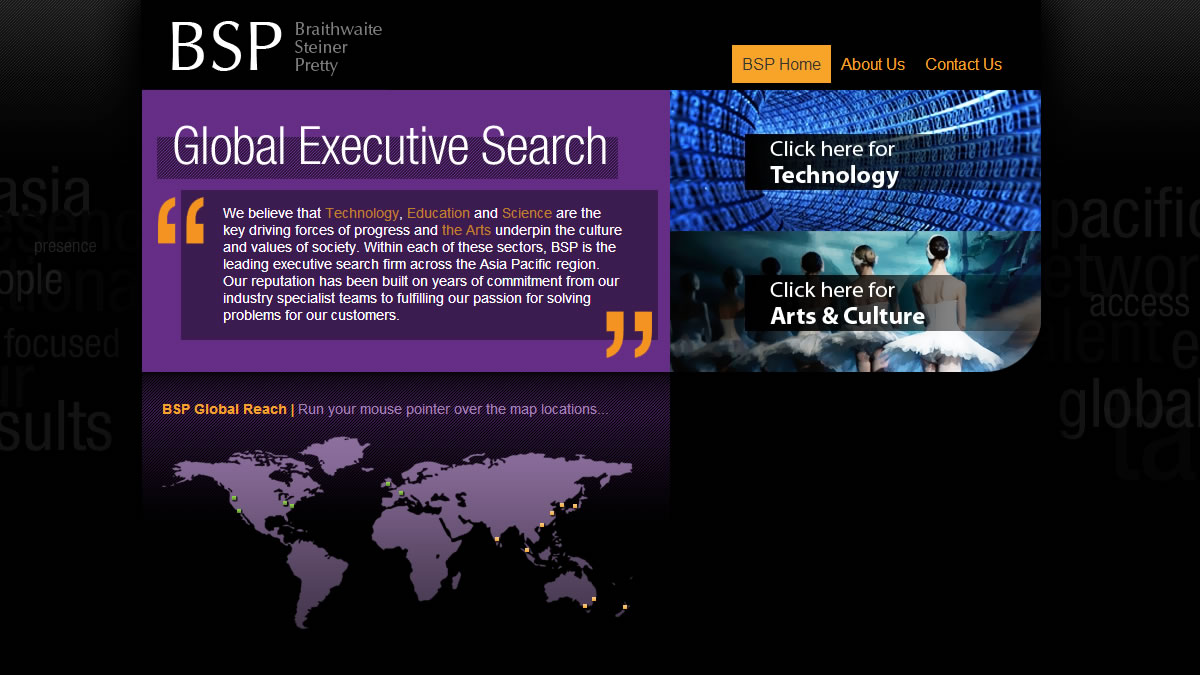Follow the Education link in the quote
This screenshot has width=1200, height=675.
(438, 213)
